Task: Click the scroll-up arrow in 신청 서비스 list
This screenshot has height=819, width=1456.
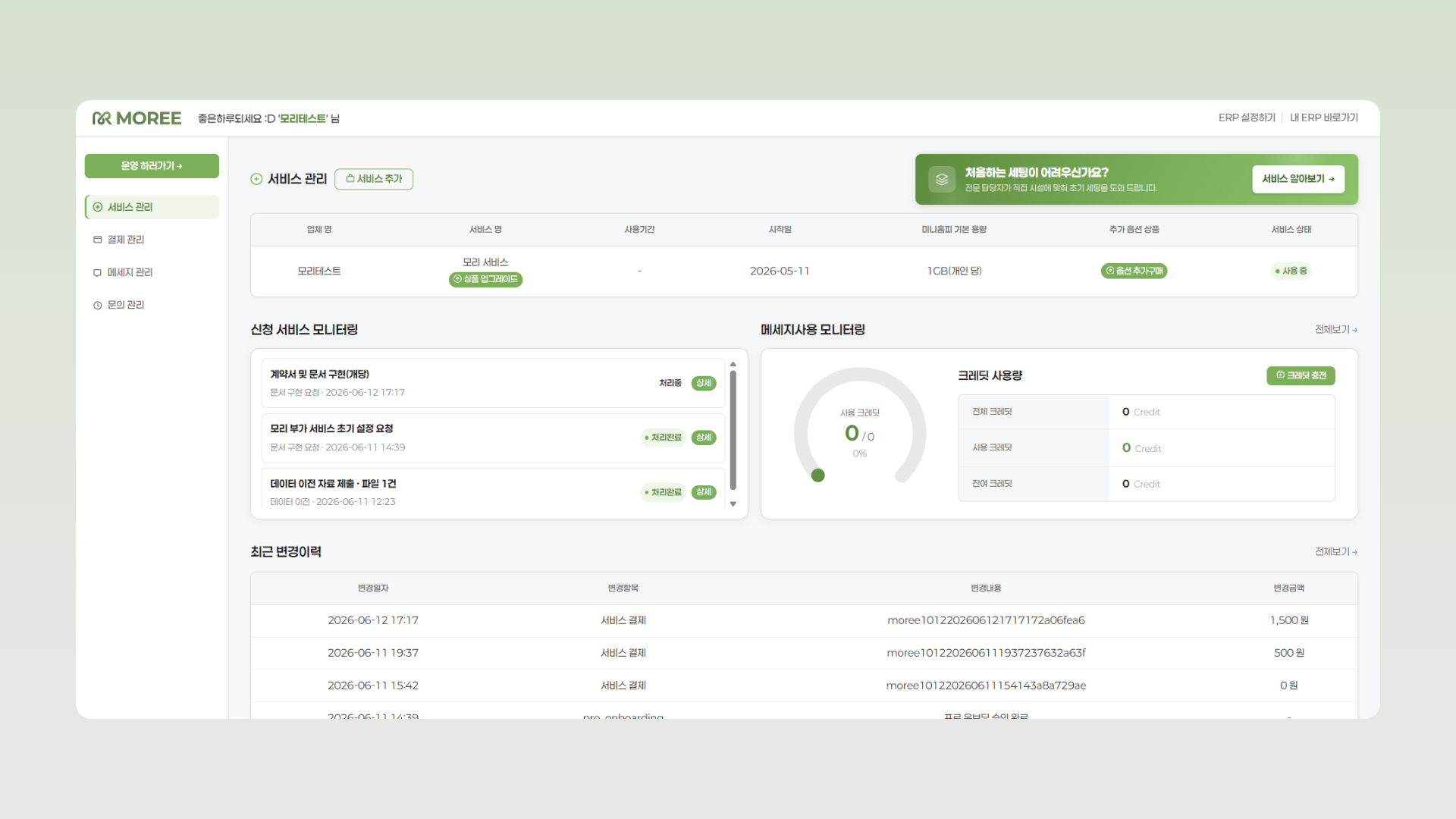Action: pos(733,364)
